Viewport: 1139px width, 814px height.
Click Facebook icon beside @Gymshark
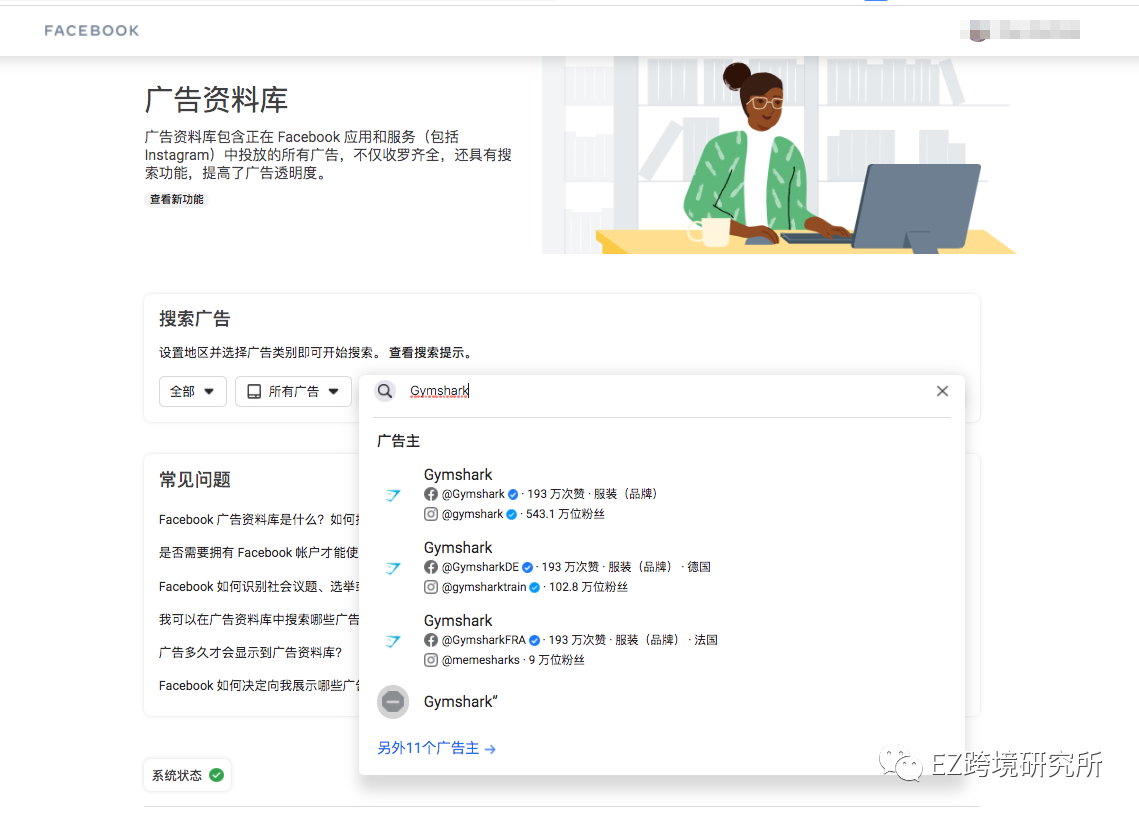431,494
